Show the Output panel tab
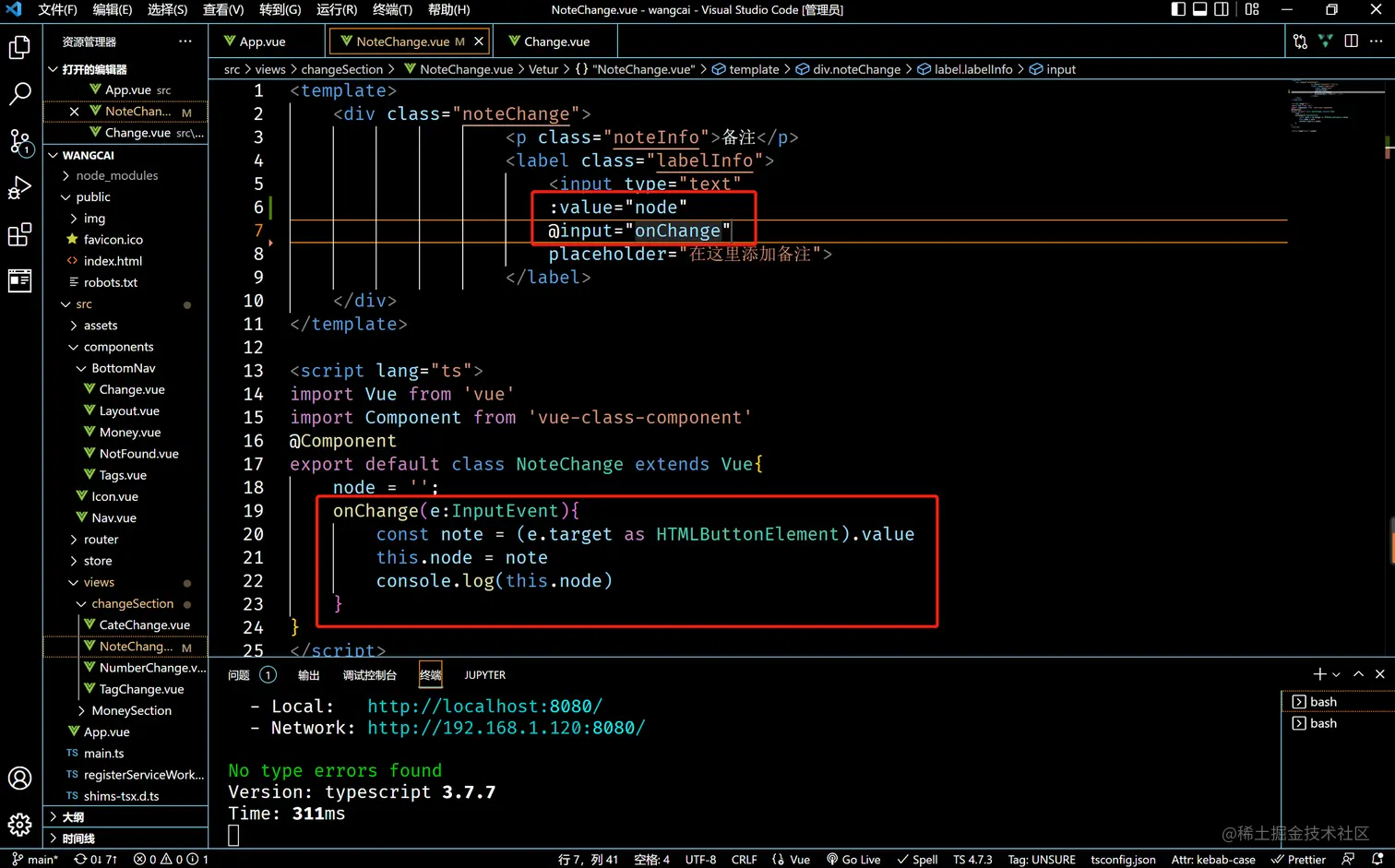 pyautogui.click(x=308, y=674)
